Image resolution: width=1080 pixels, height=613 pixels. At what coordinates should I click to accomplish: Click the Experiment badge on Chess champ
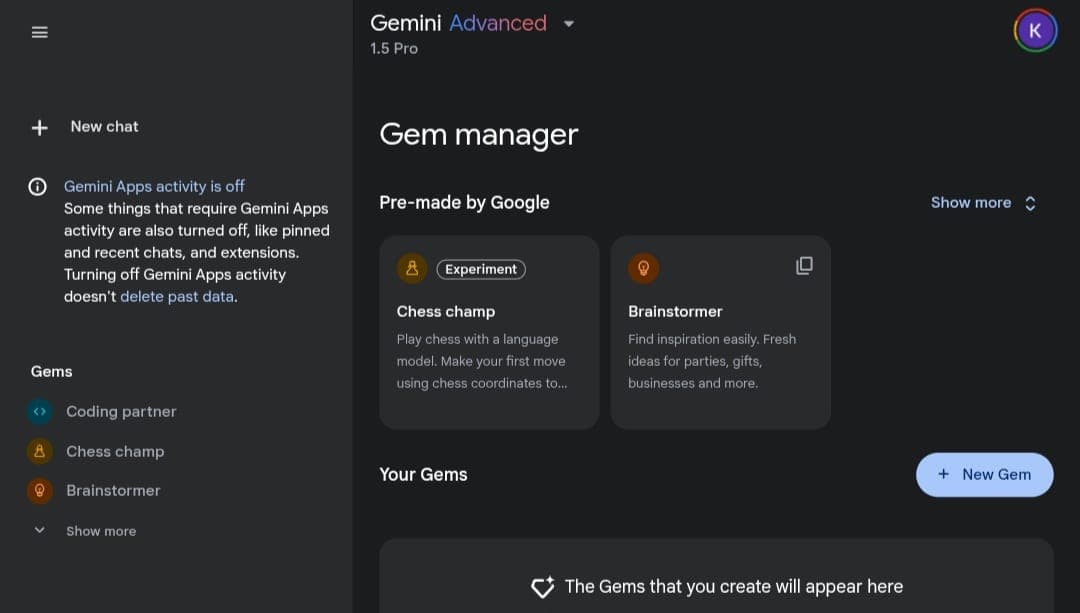click(480, 269)
